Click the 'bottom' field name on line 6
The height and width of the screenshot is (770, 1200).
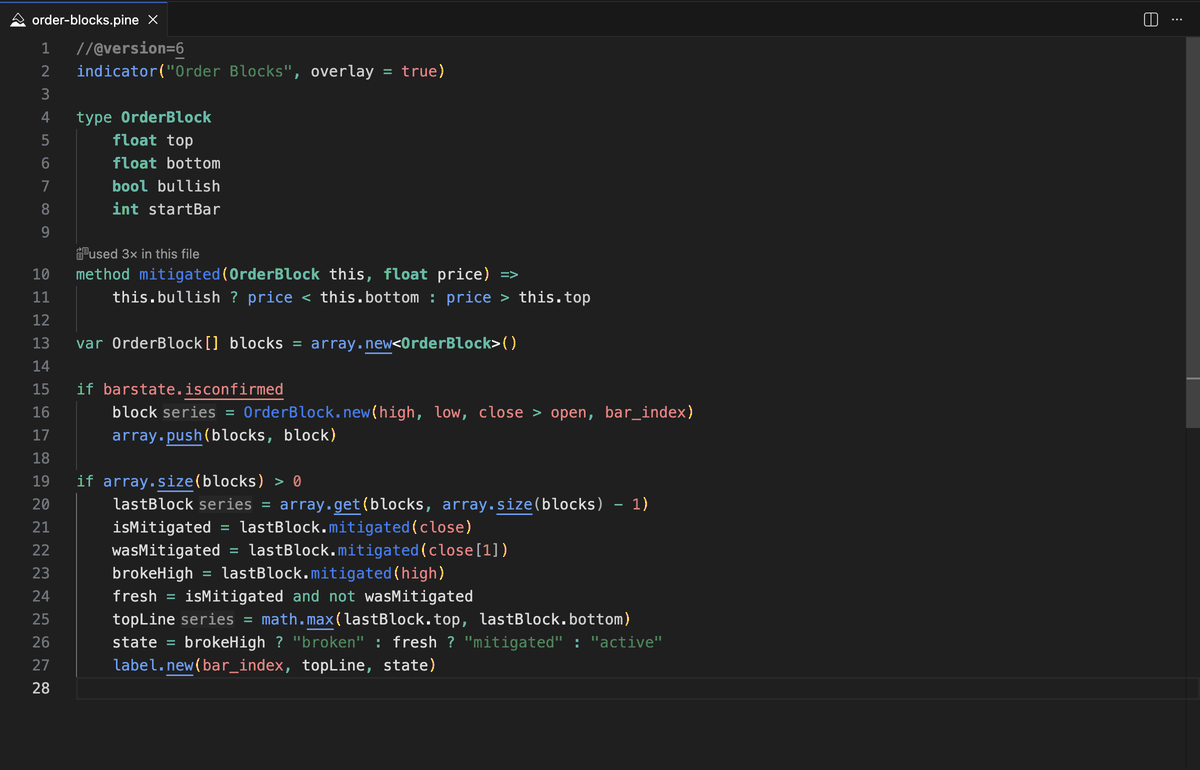(x=193, y=164)
